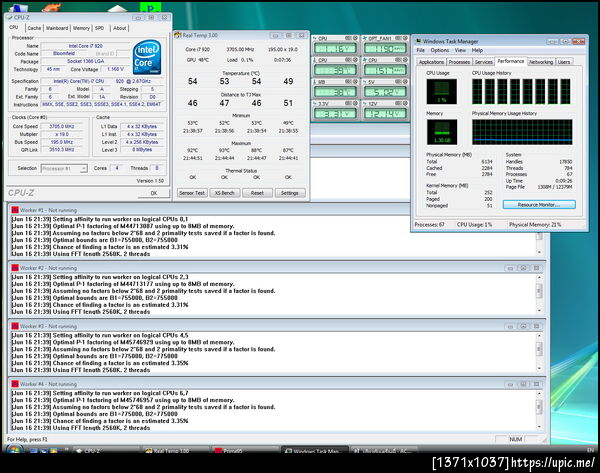Viewport: 600px width, 473px height.
Task: Open the Memory tab in CPU-Z
Action: click(81, 28)
